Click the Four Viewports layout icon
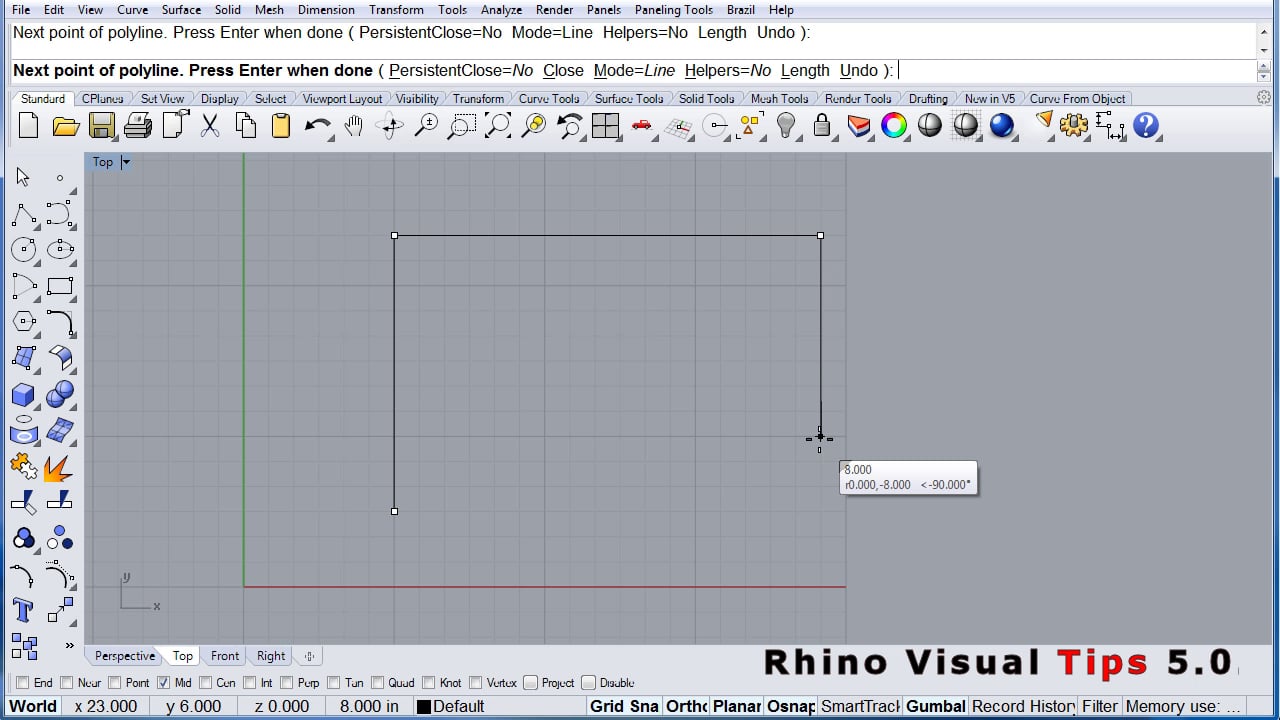 tap(605, 126)
